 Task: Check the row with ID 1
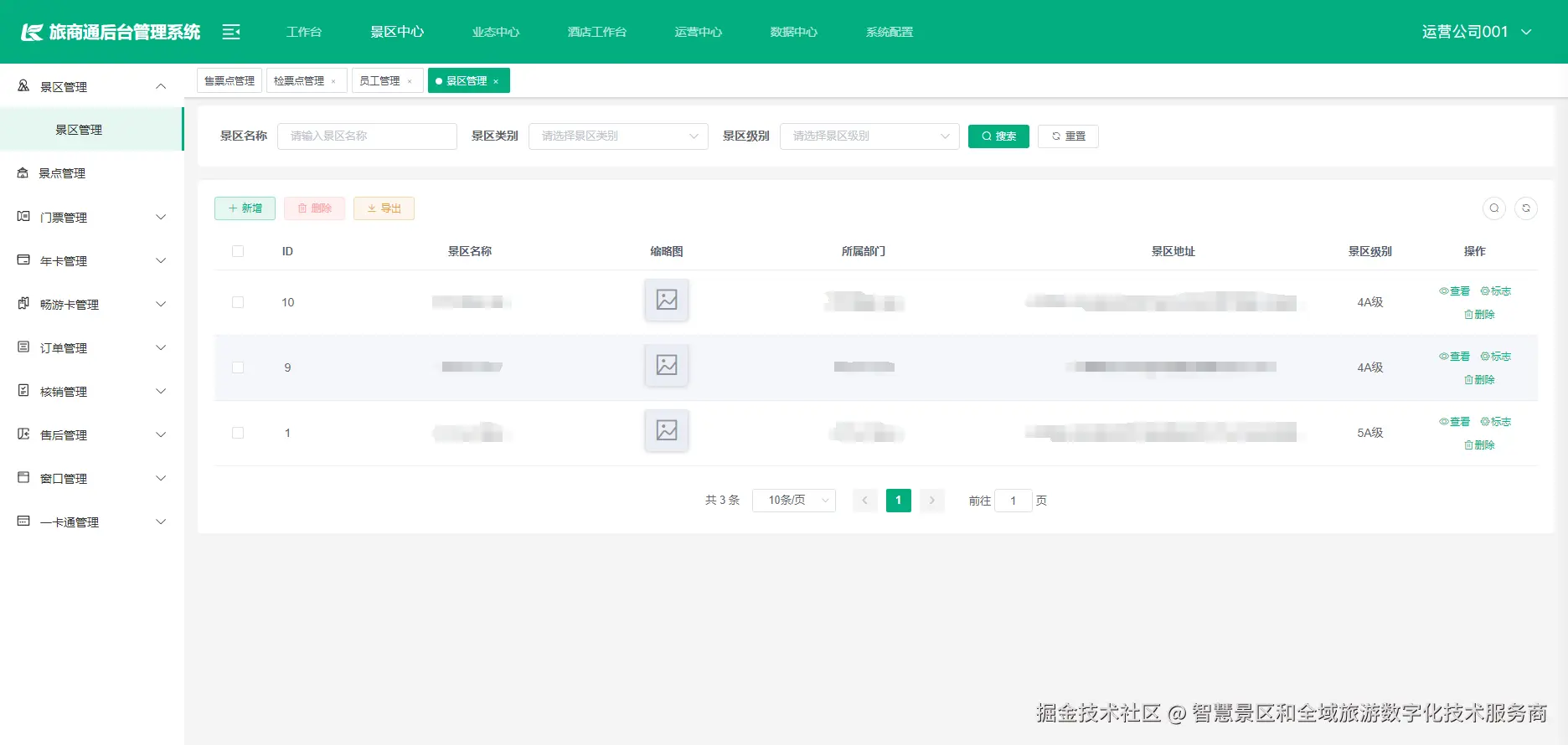pyautogui.click(x=238, y=433)
